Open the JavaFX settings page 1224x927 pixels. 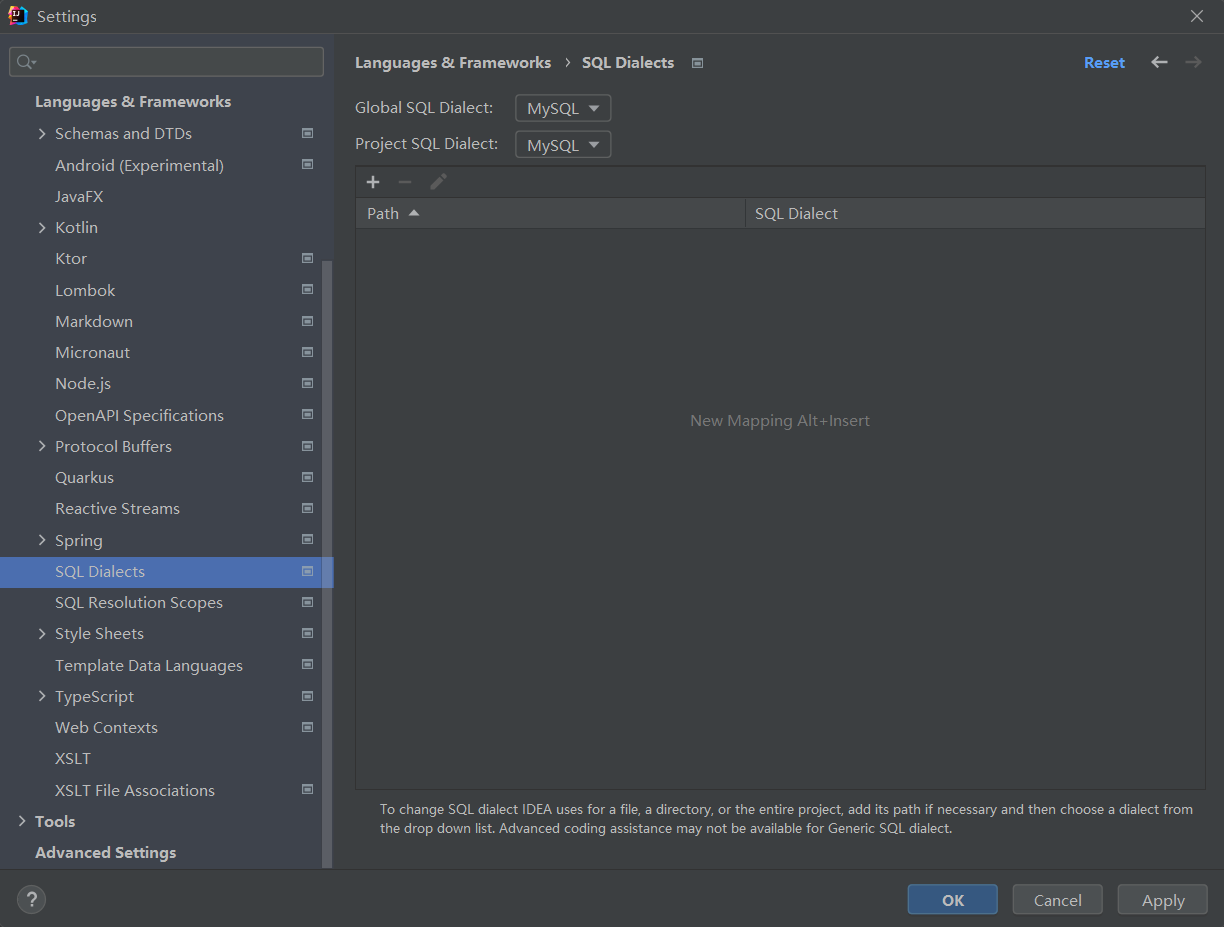[x=79, y=196]
